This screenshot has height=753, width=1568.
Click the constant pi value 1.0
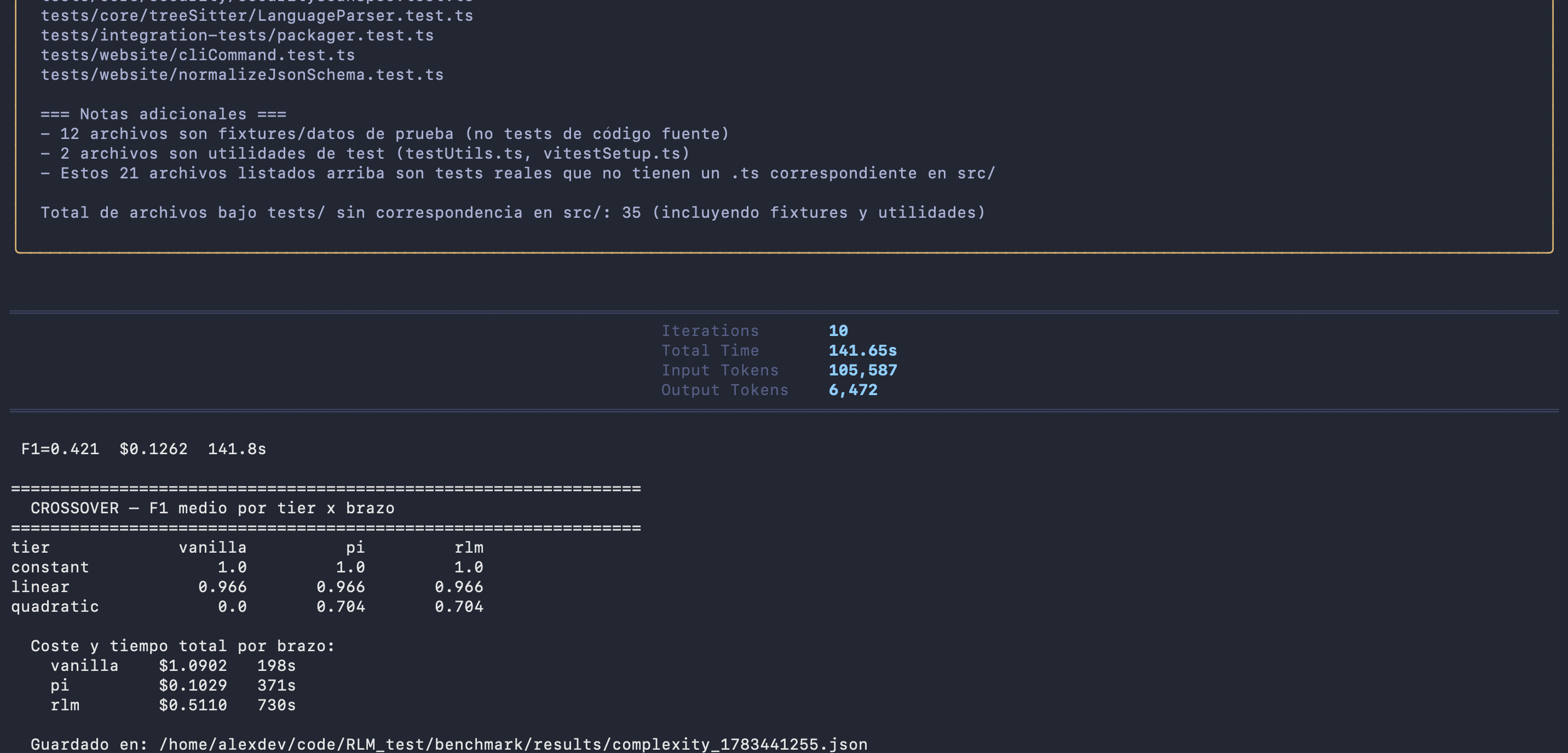[350, 567]
